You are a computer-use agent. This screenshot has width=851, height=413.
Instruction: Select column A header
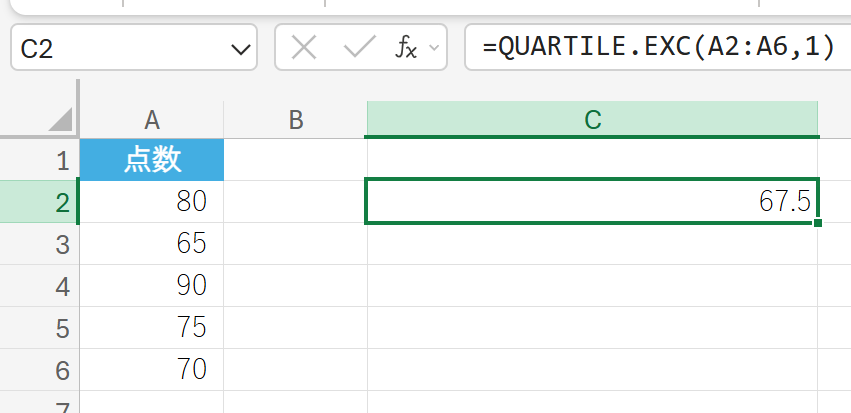tap(152, 120)
